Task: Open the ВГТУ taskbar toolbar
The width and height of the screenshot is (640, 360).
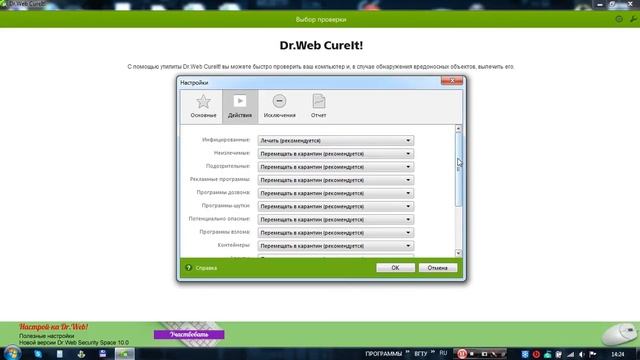Action: coord(420,354)
